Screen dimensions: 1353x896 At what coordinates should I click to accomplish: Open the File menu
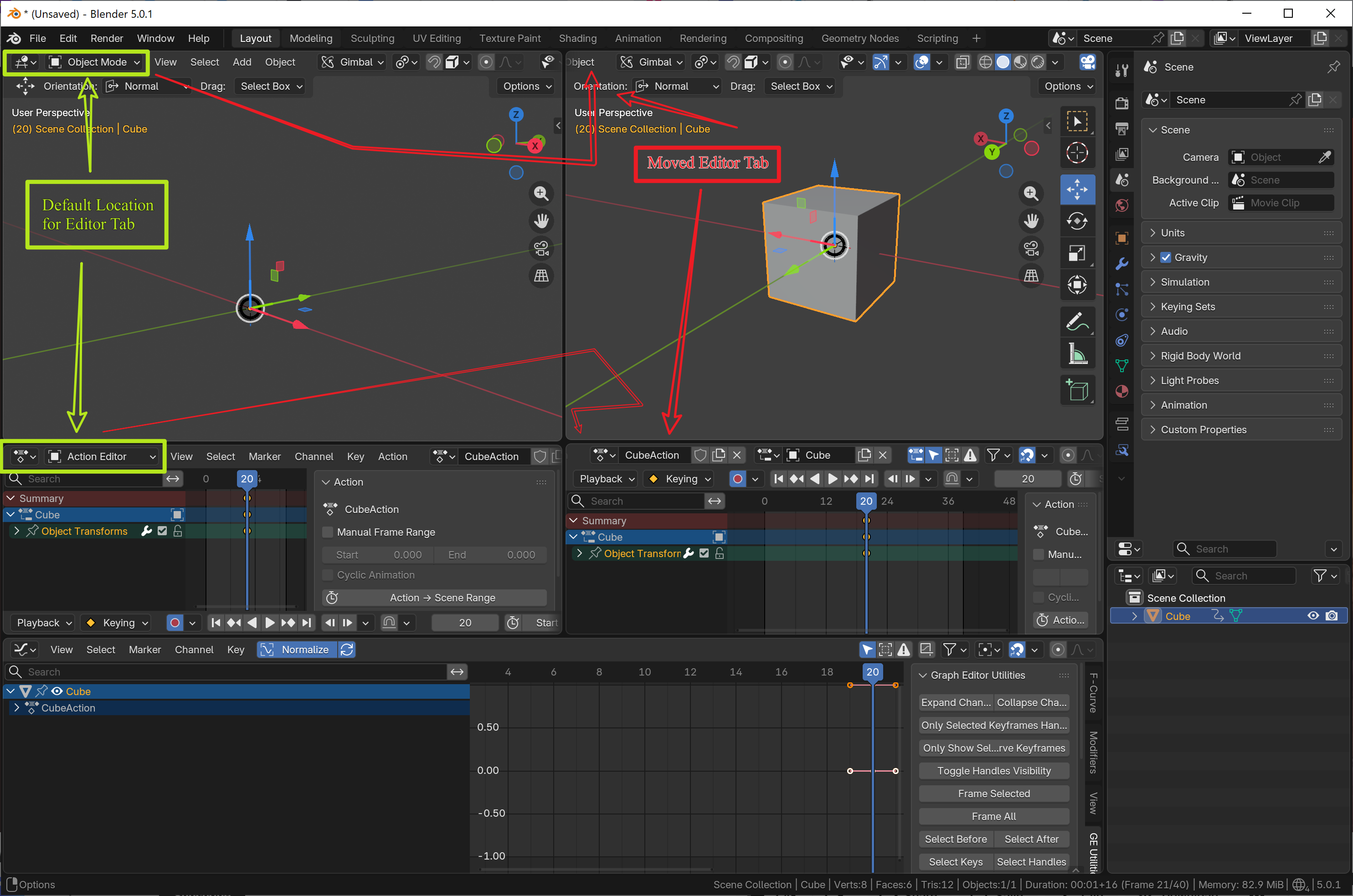(x=37, y=38)
